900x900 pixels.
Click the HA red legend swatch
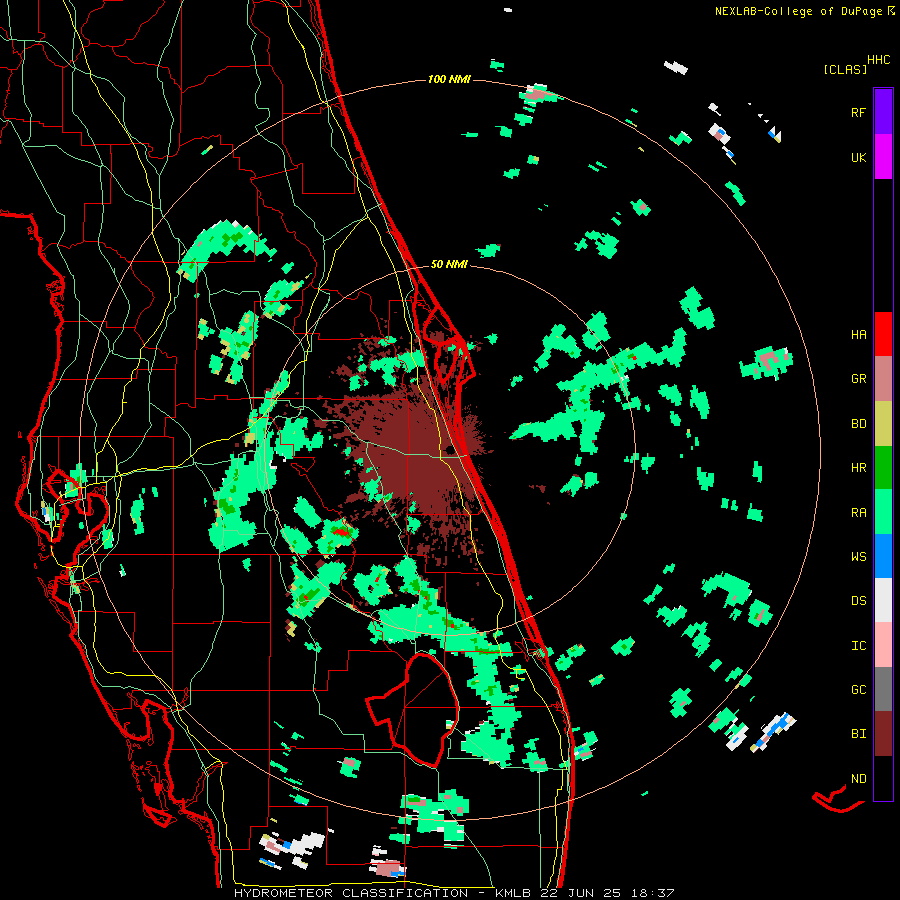883,334
